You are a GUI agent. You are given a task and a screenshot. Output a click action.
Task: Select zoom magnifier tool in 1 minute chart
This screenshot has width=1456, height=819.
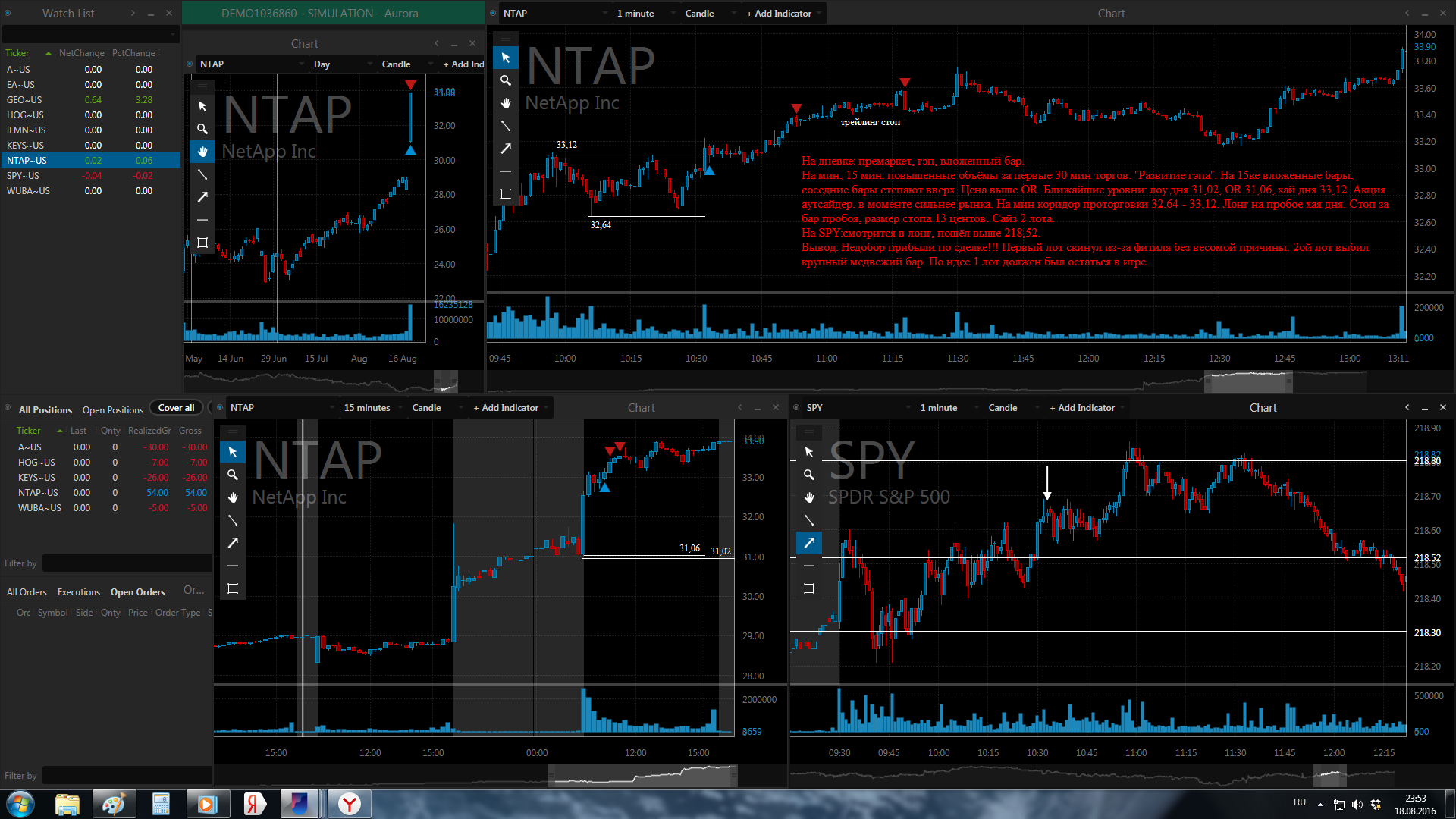[x=506, y=80]
